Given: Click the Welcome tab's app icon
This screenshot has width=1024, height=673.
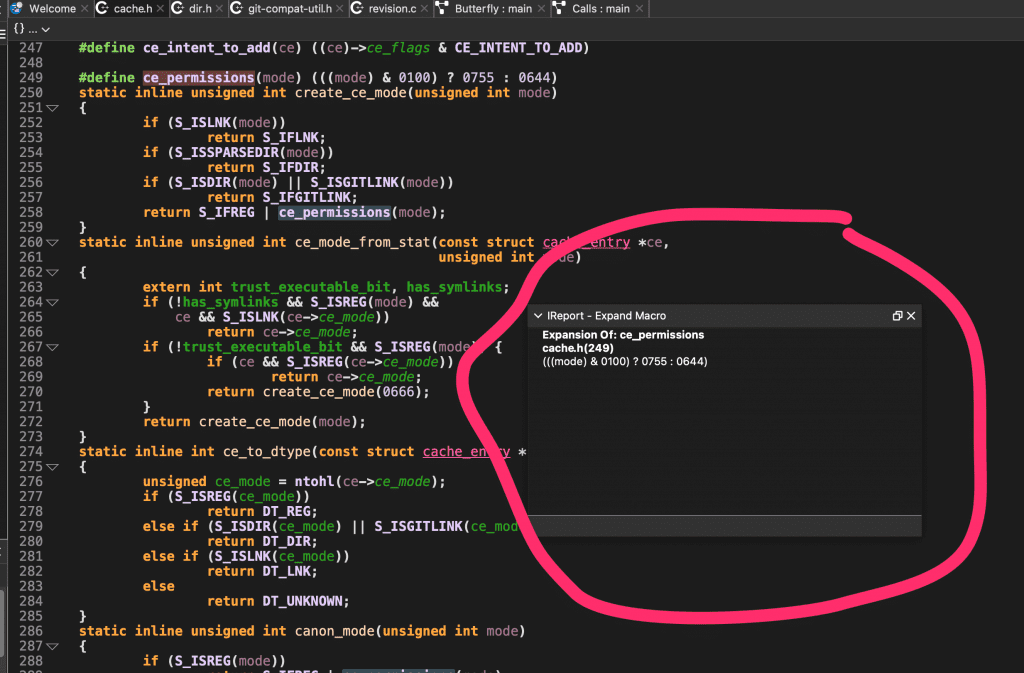Looking at the screenshot, I should [x=17, y=8].
